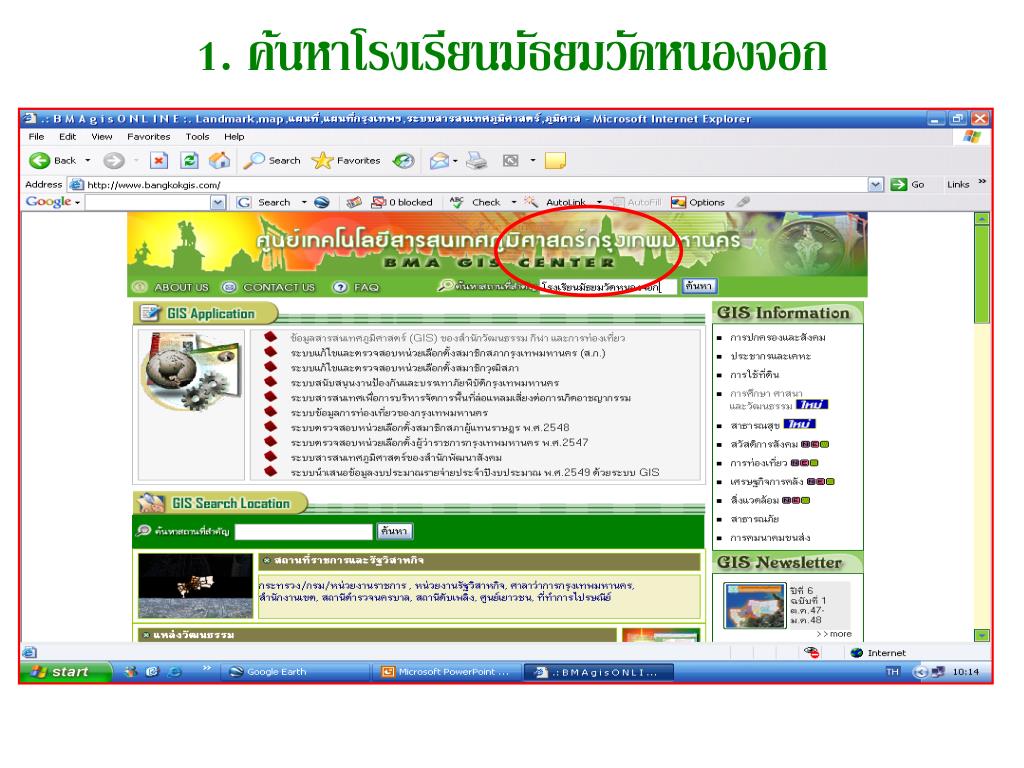The image size is (1024, 768).
Task: Open the Mail envelope icon
Action: [x=440, y=161]
